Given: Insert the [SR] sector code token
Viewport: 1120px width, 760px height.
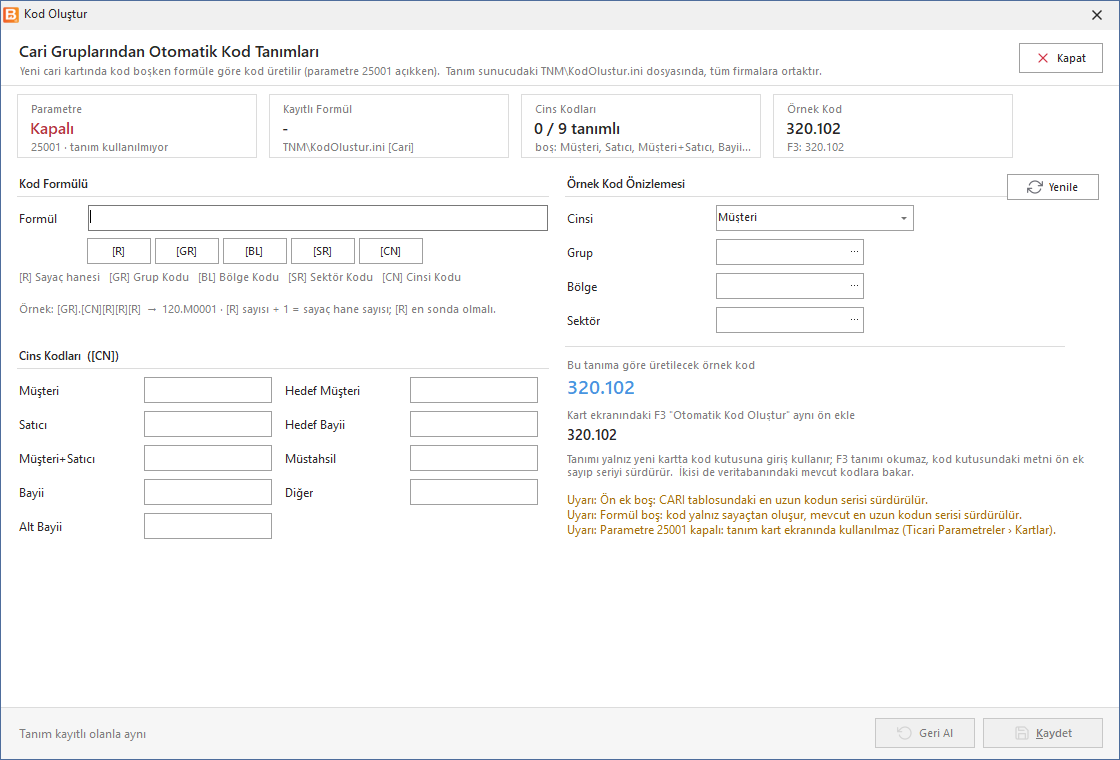Looking at the screenshot, I should pos(322,251).
